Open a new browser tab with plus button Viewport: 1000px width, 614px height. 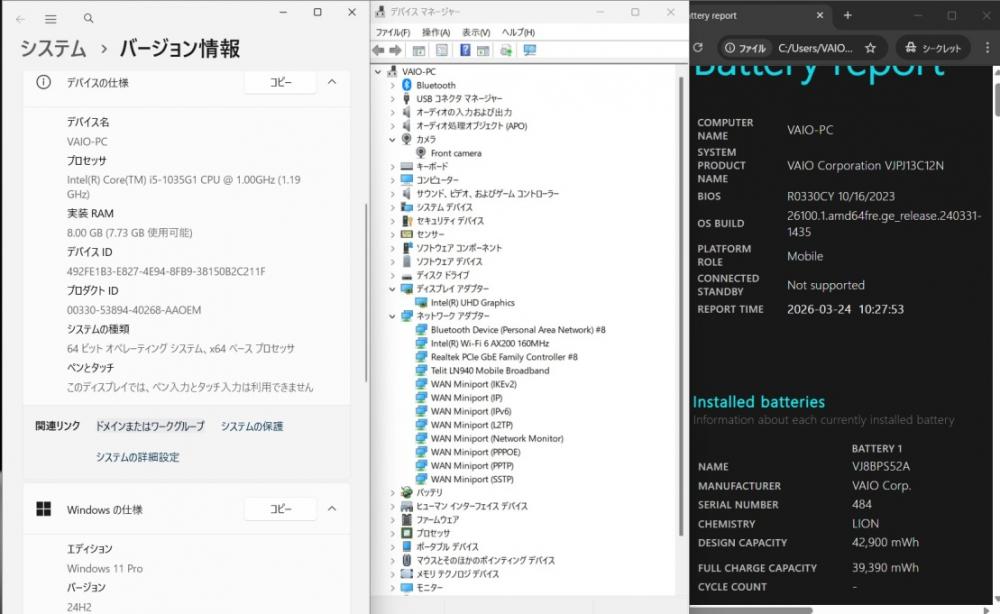point(848,15)
